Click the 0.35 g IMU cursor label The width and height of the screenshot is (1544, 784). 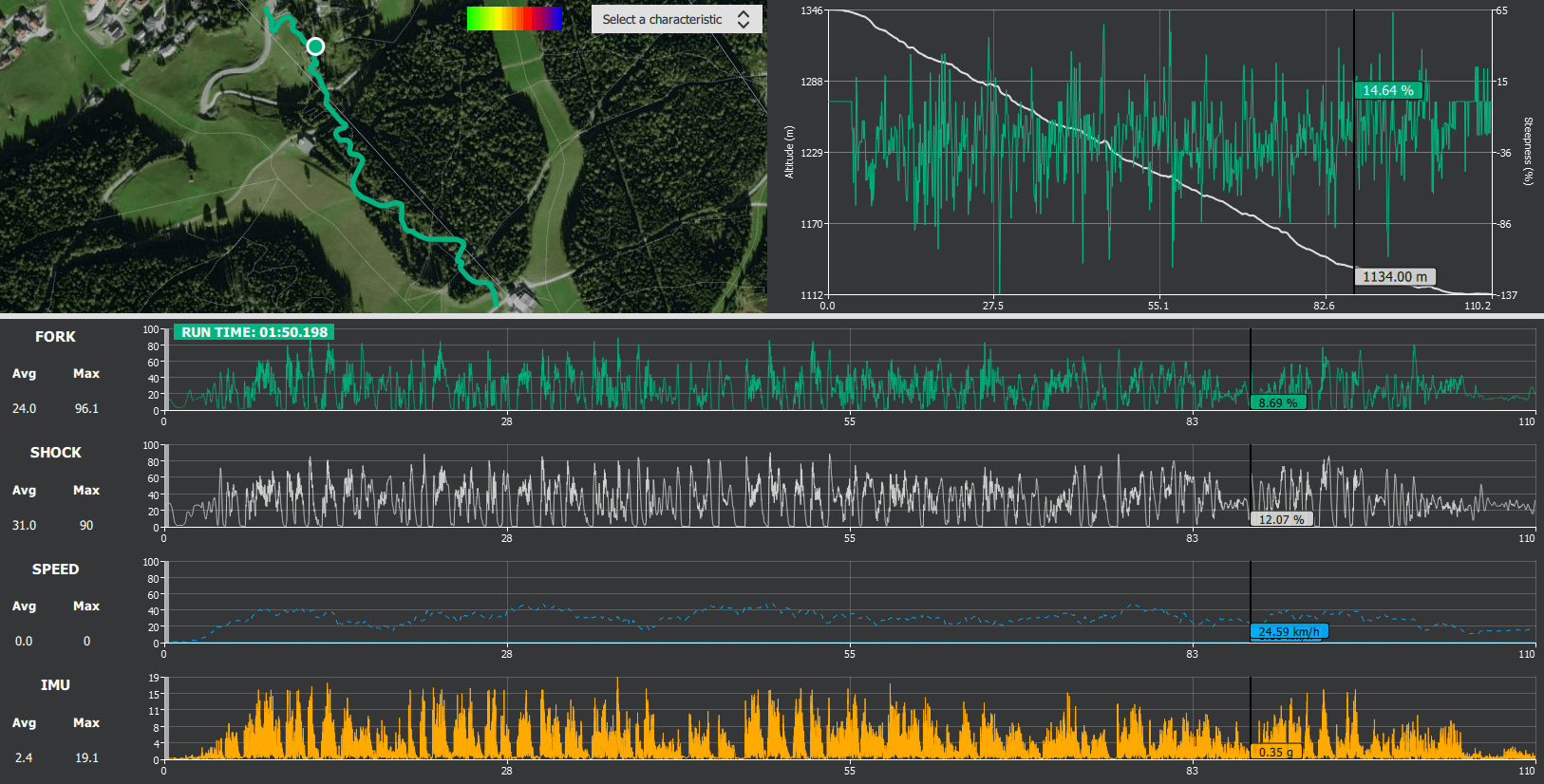1276,752
